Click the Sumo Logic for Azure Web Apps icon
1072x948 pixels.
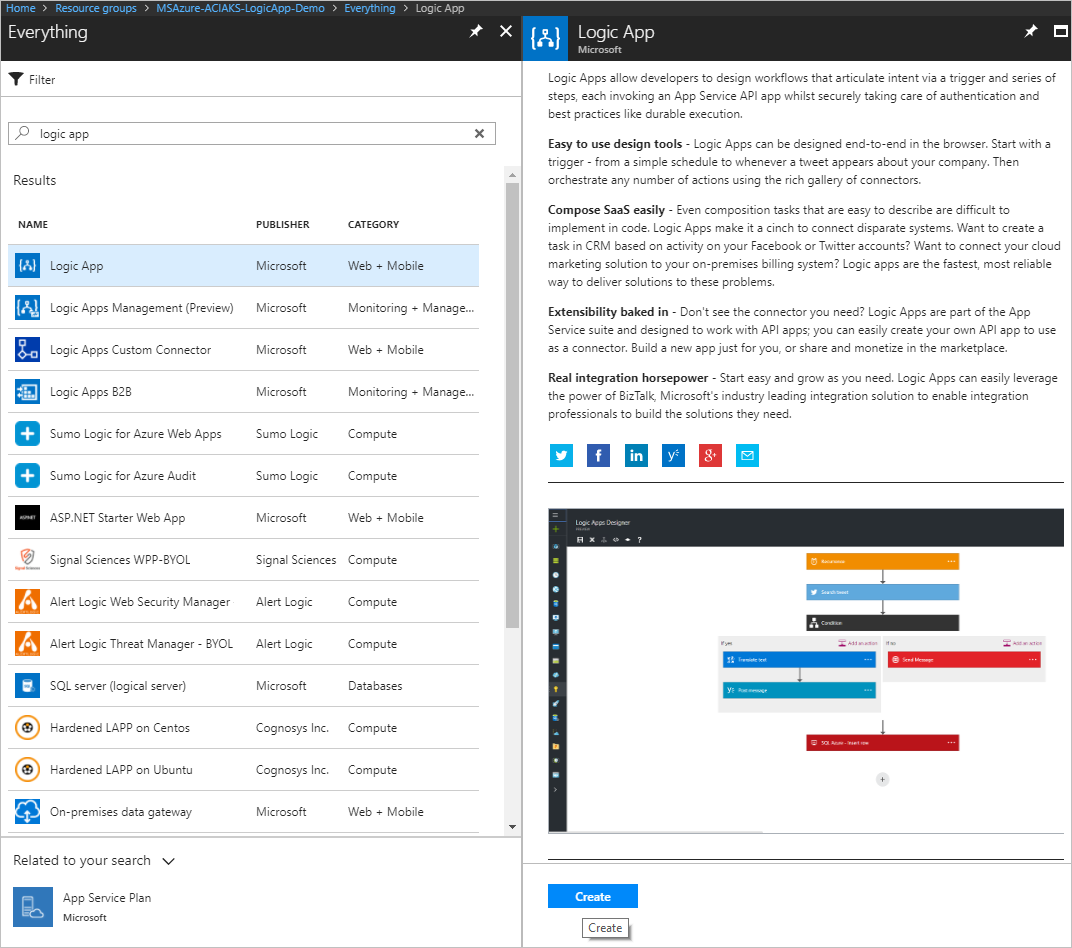[27, 433]
